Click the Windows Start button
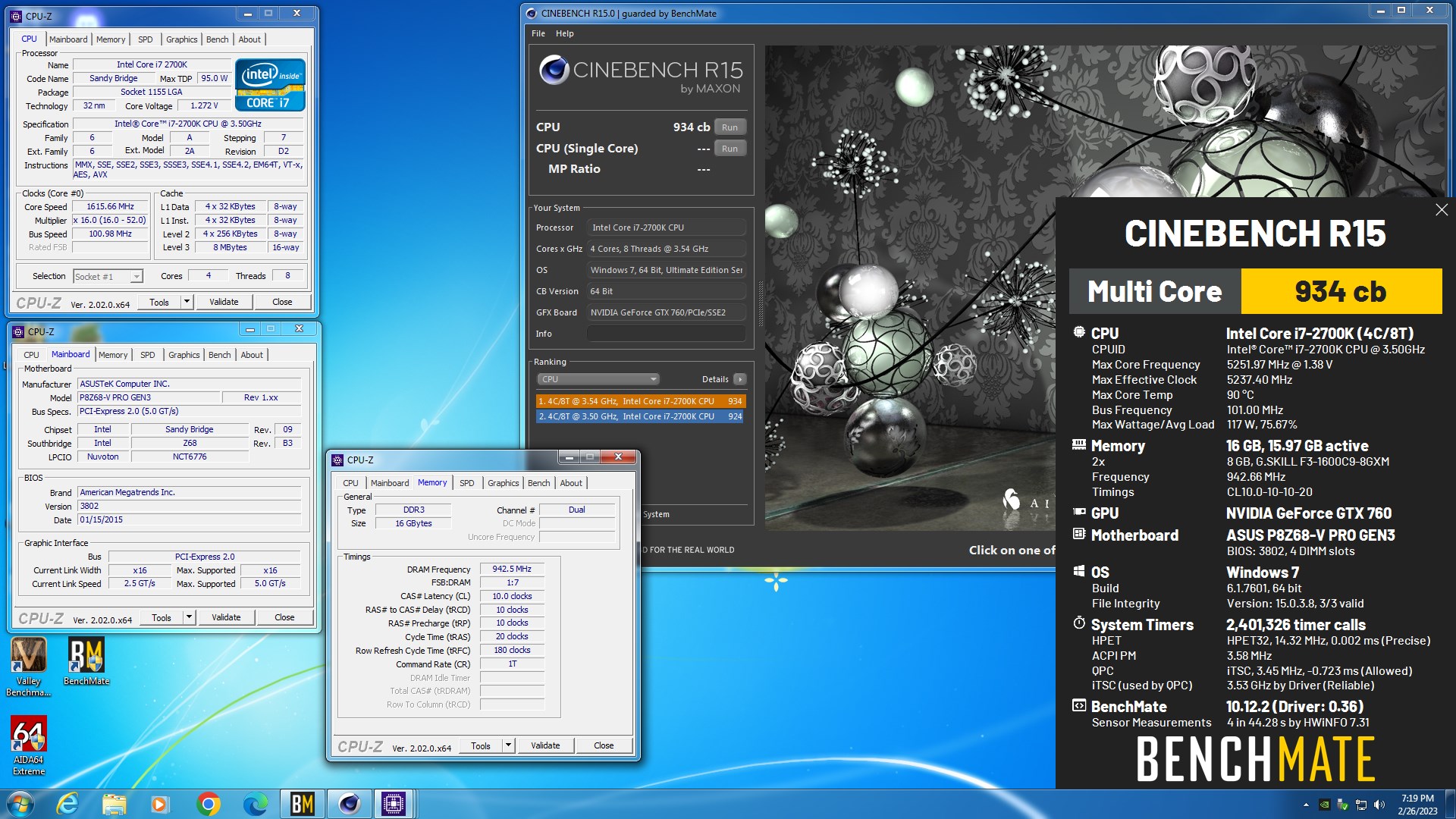Screen dimensions: 1456x819 [20, 804]
